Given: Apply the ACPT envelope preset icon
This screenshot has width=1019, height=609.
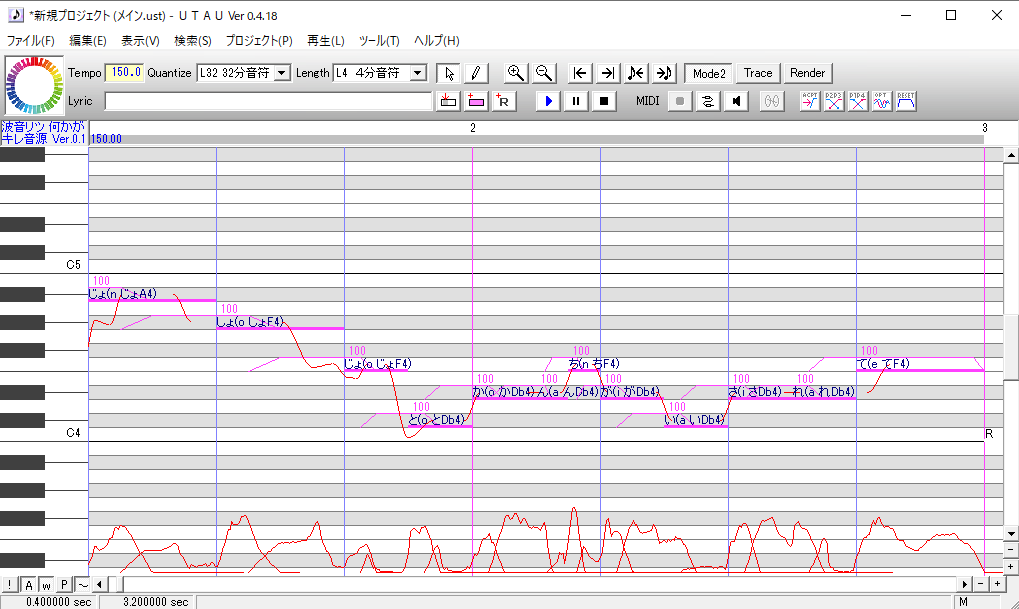Looking at the screenshot, I should [x=810, y=101].
